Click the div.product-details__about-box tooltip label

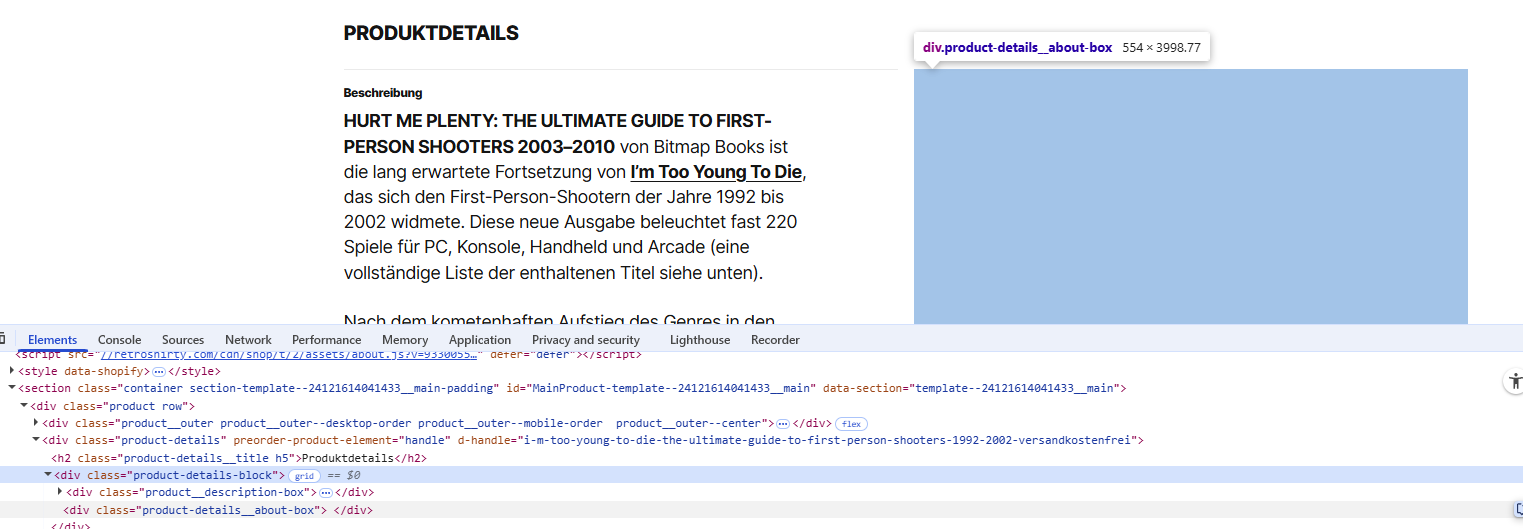coord(1017,47)
